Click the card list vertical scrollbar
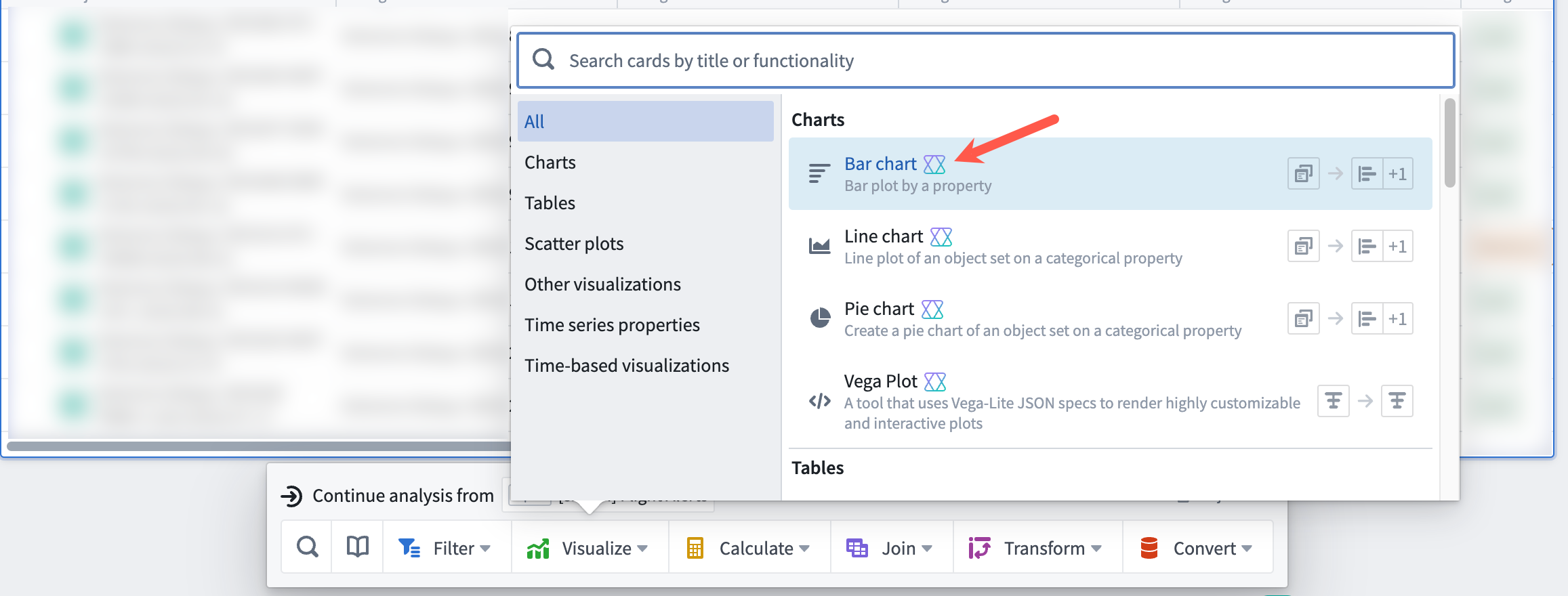 pyautogui.click(x=1449, y=142)
